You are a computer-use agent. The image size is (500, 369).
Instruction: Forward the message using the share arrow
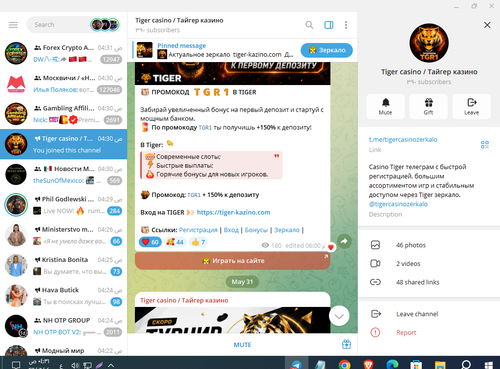(344, 241)
